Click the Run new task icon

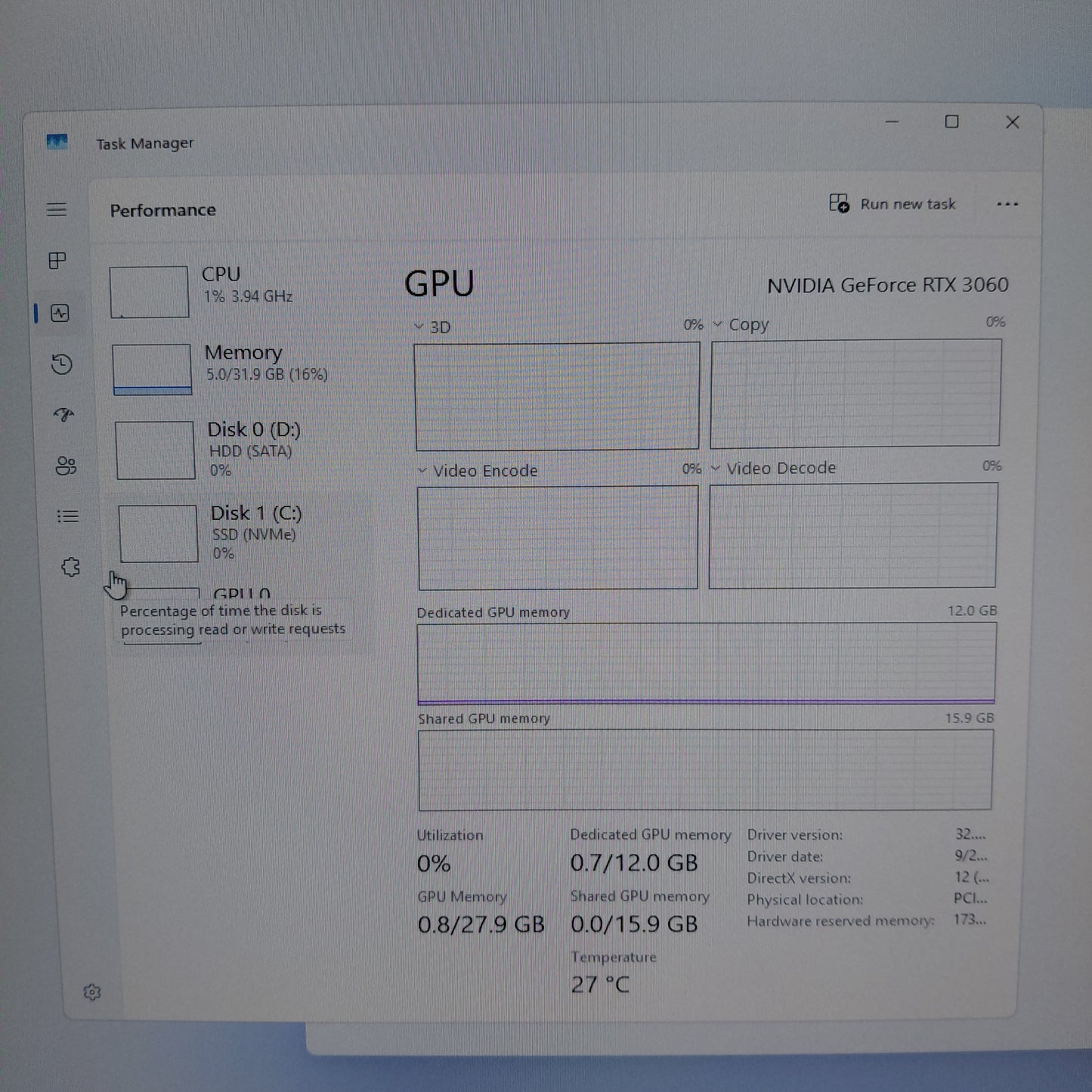[839, 203]
